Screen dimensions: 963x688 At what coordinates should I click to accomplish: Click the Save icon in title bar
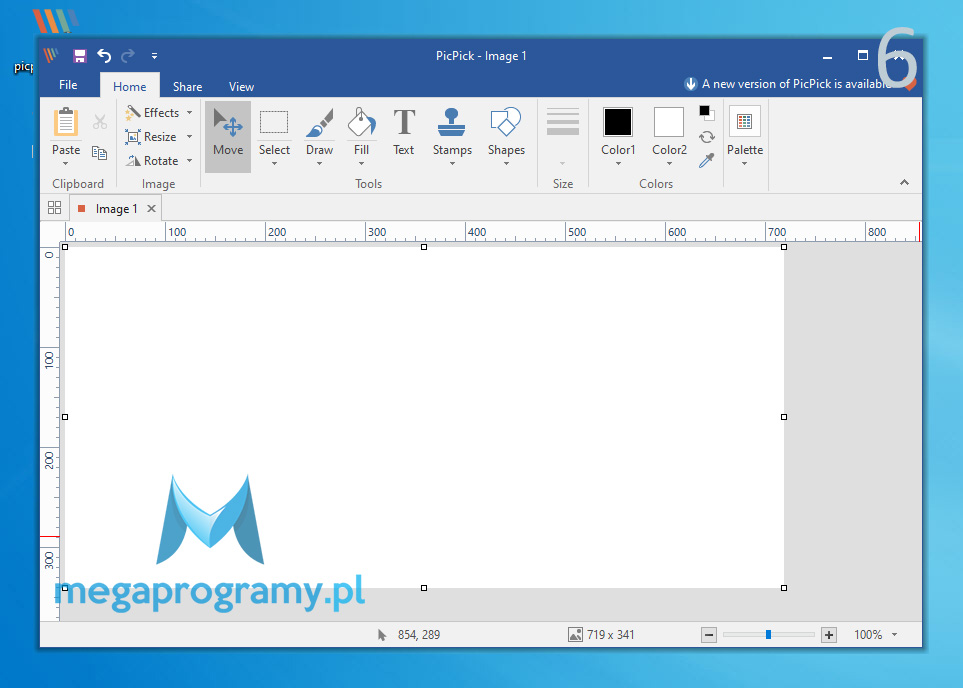(80, 56)
